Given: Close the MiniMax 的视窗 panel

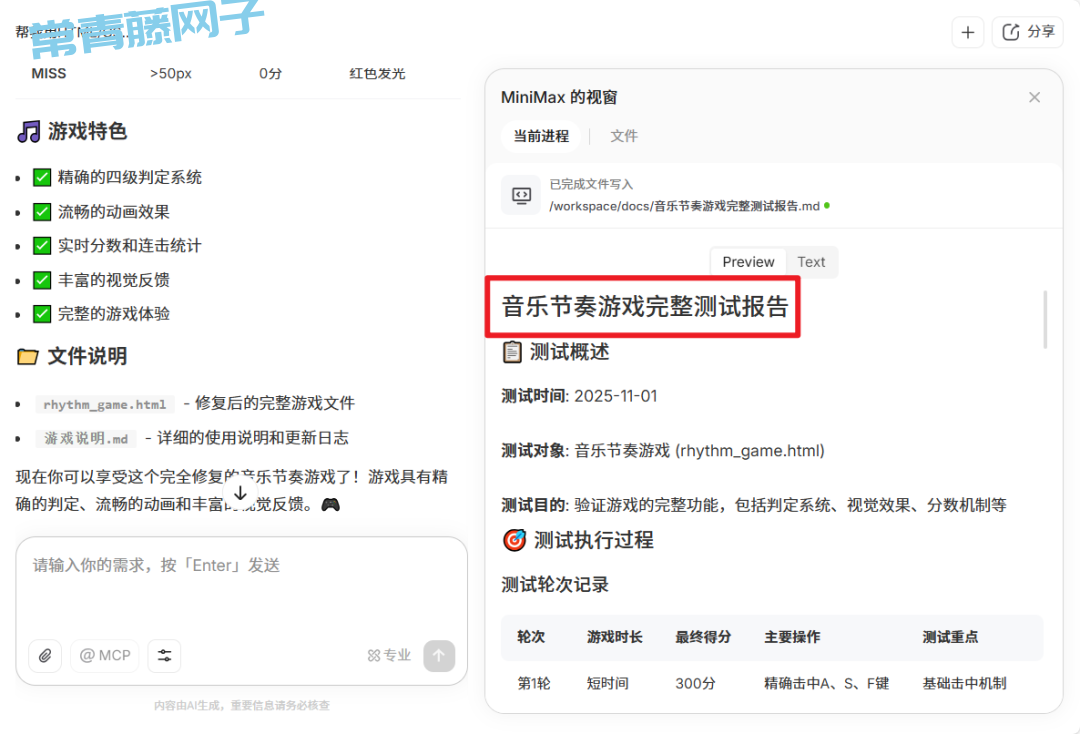Looking at the screenshot, I should [x=1034, y=97].
